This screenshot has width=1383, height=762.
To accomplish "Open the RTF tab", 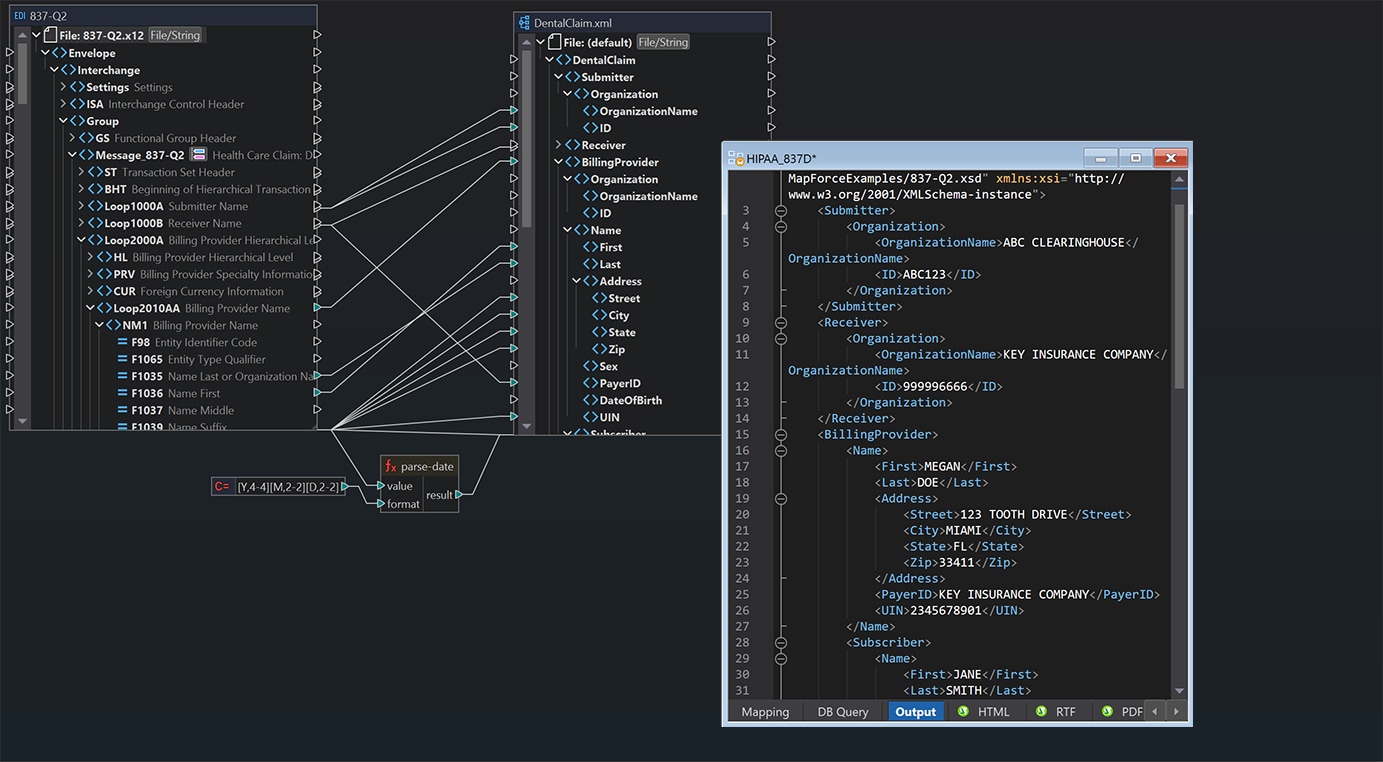I will tap(1056, 712).
